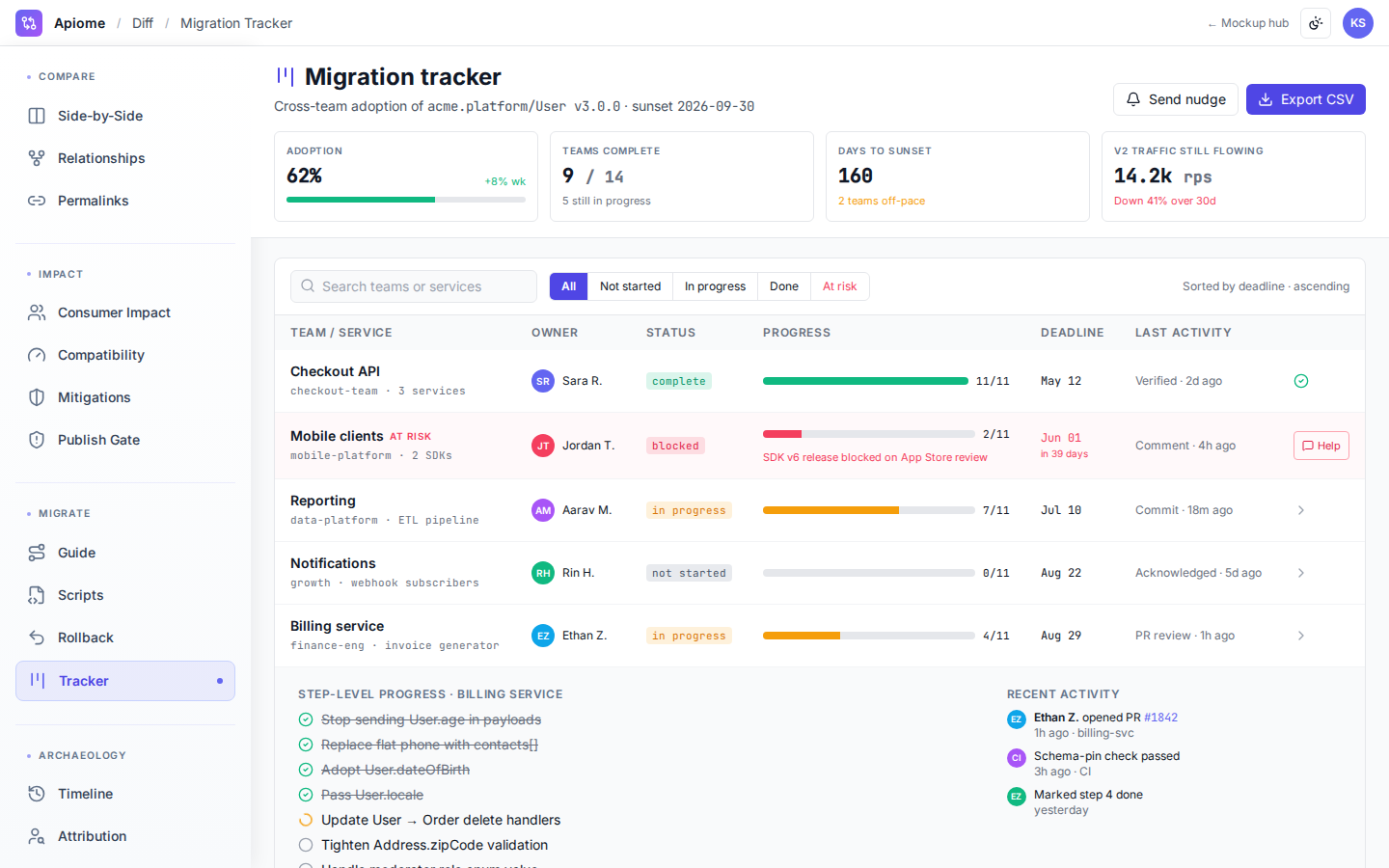Click the Tracker sidebar icon
Screen dimensions: 1389x868
coord(38,680)
